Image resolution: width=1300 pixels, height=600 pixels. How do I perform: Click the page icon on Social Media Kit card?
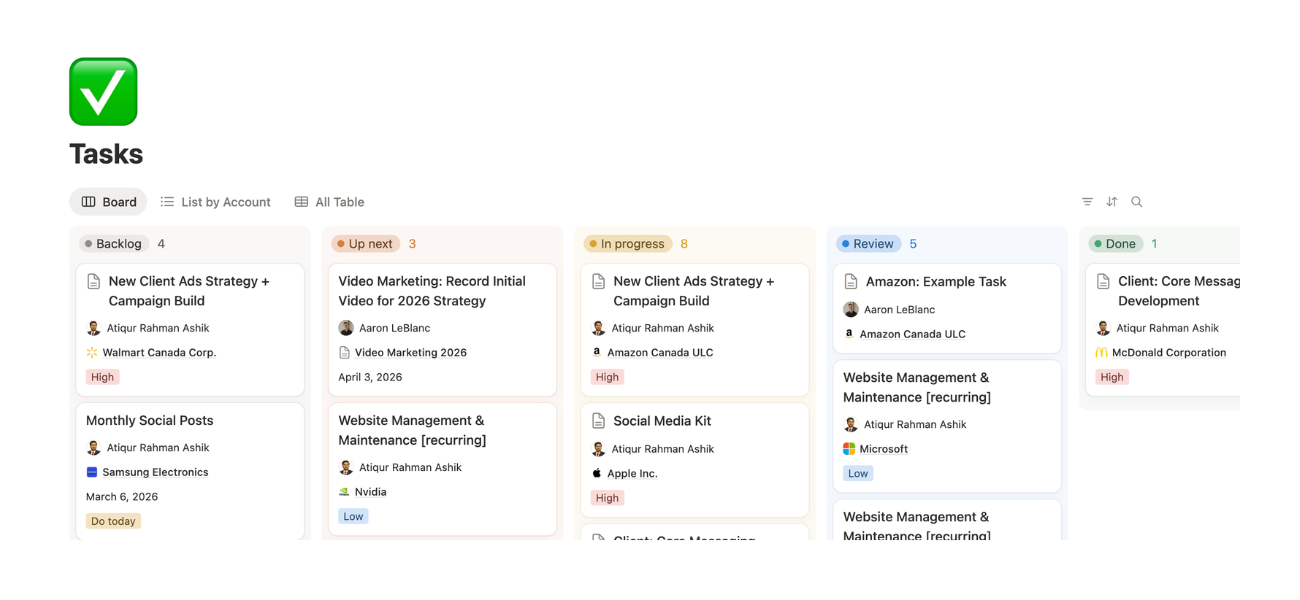[x=599, y=421]
